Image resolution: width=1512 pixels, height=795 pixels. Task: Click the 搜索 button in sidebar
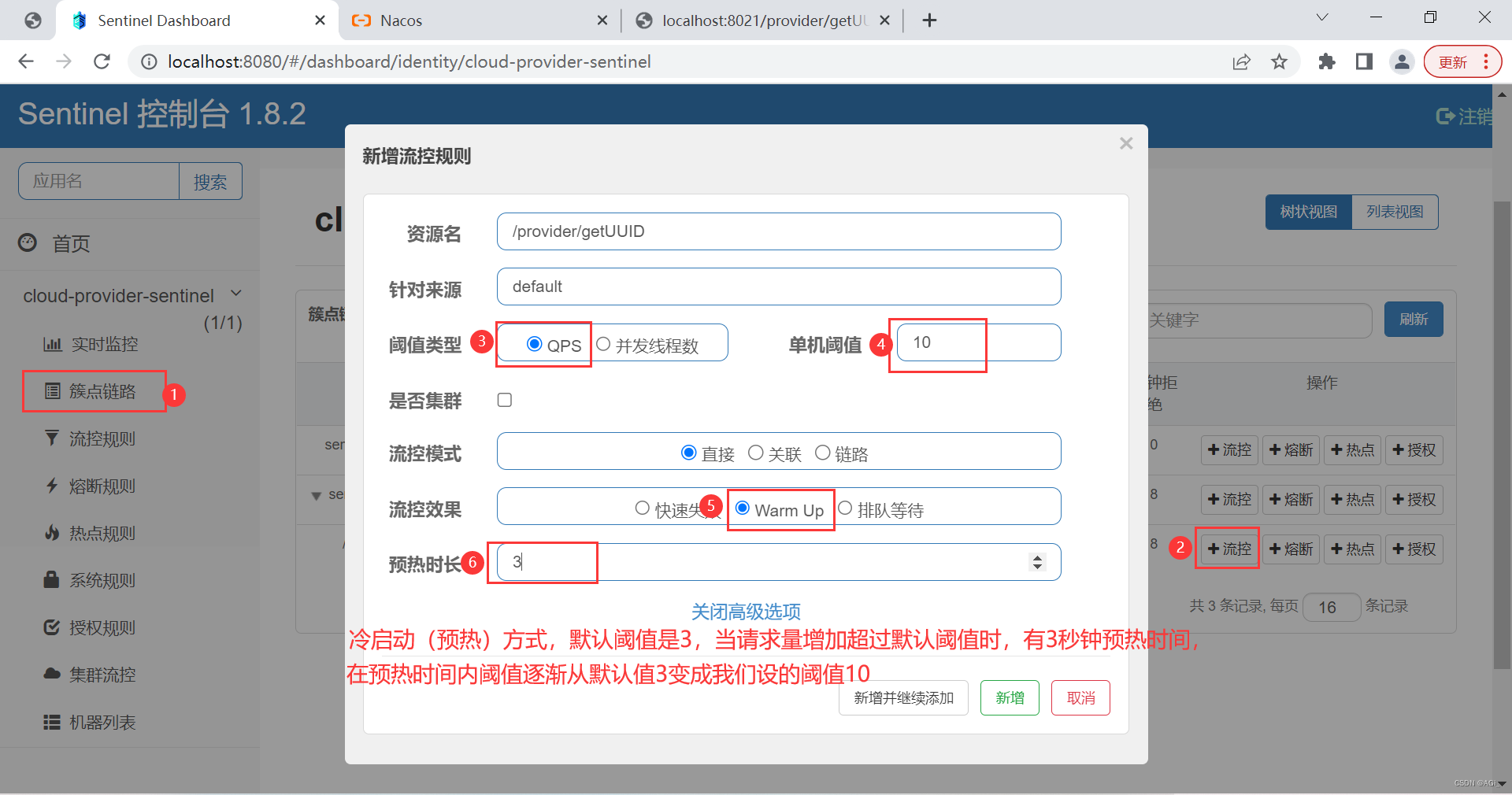pyautogui.click(x=210, y=181)
